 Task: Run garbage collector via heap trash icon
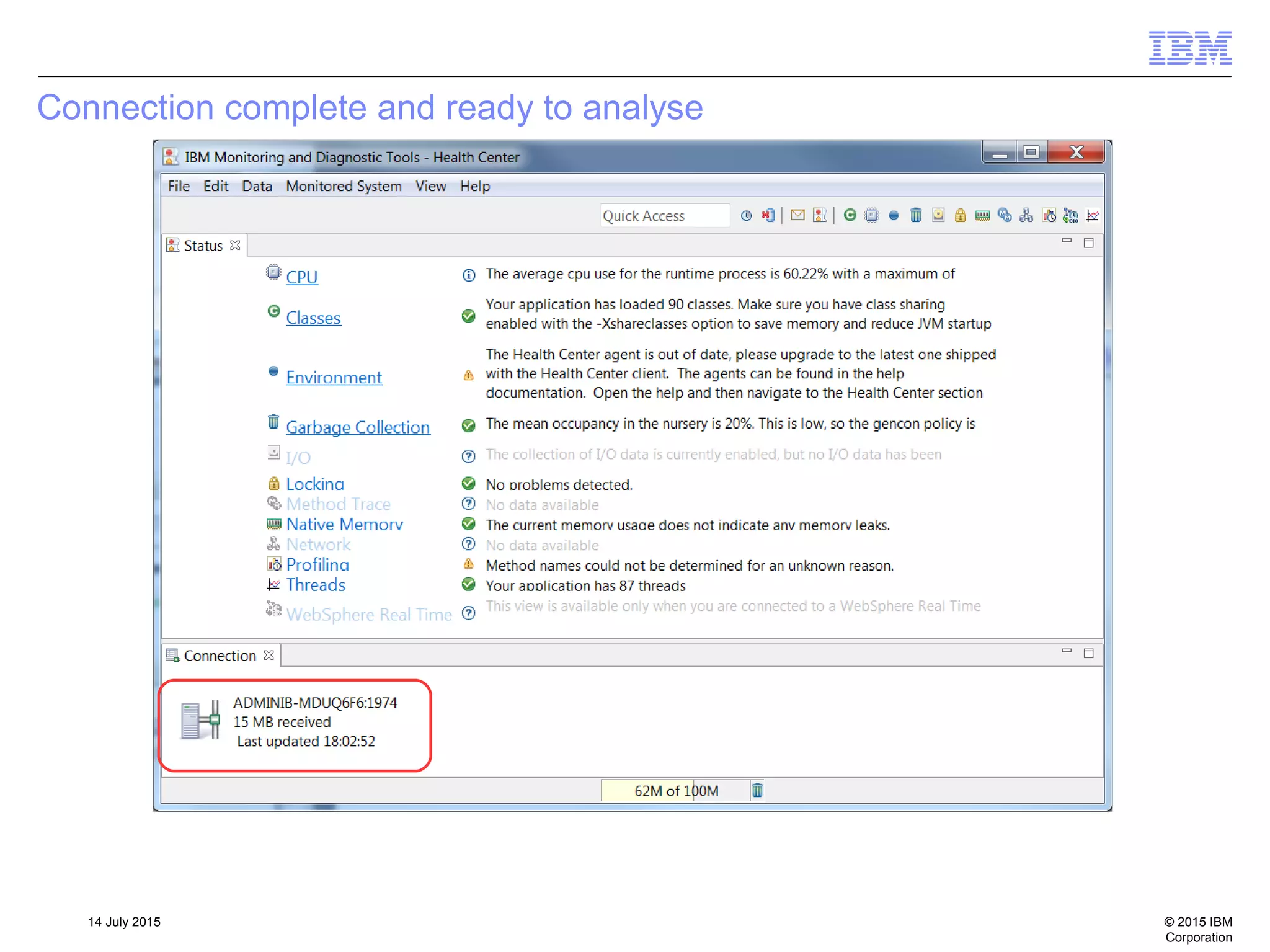[x=757, y=790]
